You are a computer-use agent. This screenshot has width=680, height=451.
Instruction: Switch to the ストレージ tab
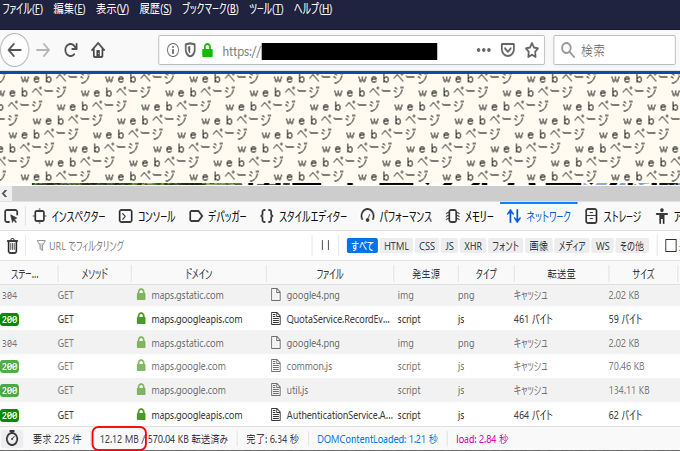pyautogui.click(x=613, y=216)
